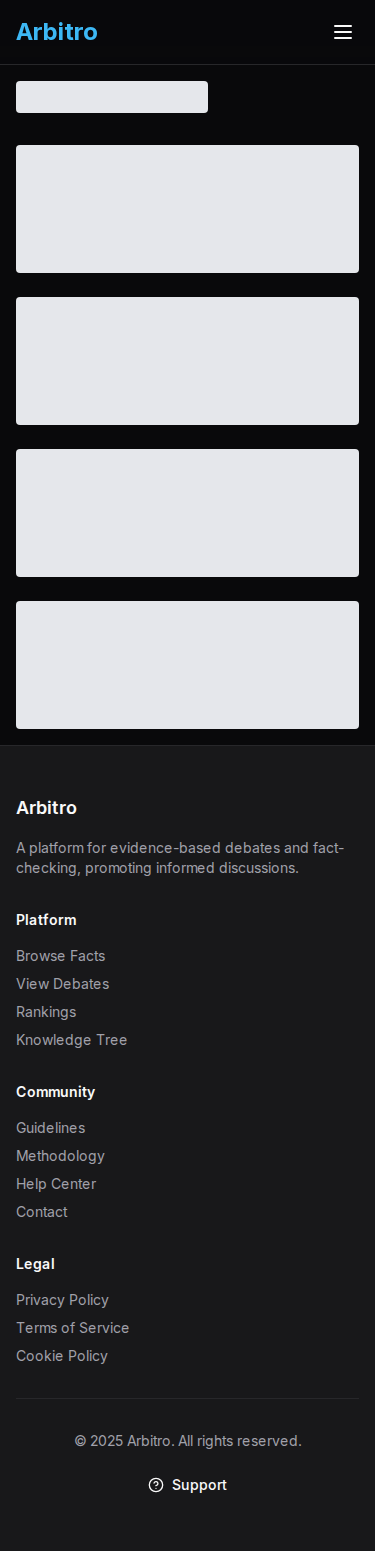The height and width of the screenshot is (1551, 375).
Task: Click the Legal footer heading
Action: [35, 1264]
